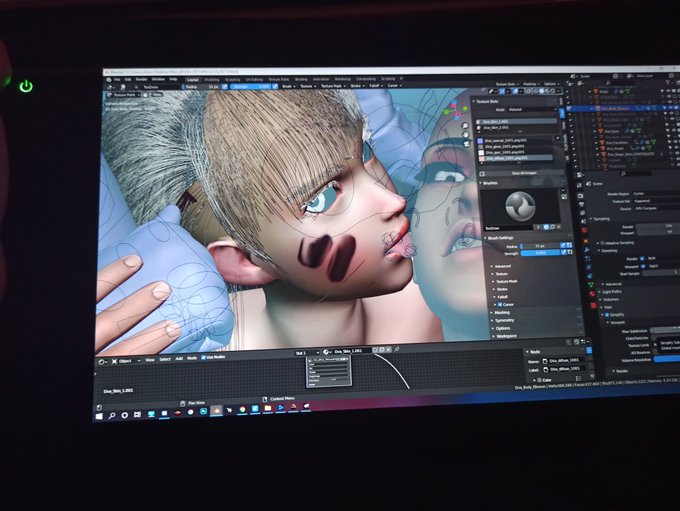
Task: Toggle the brush fake user shield icon
Action: pyautogui.click(x=546, y=227)
